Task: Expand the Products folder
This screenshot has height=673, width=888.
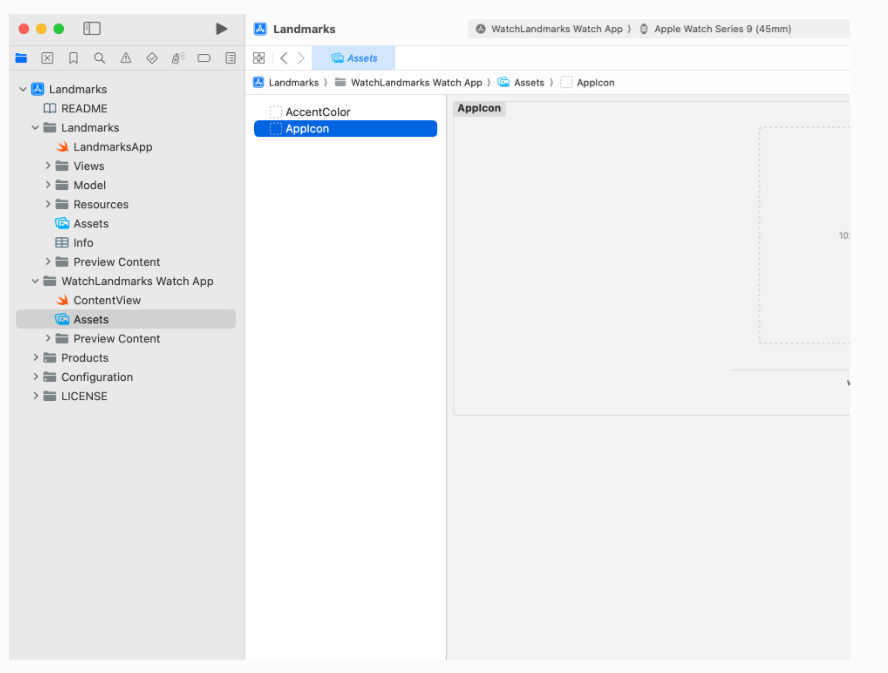Action: pos(35,357)
